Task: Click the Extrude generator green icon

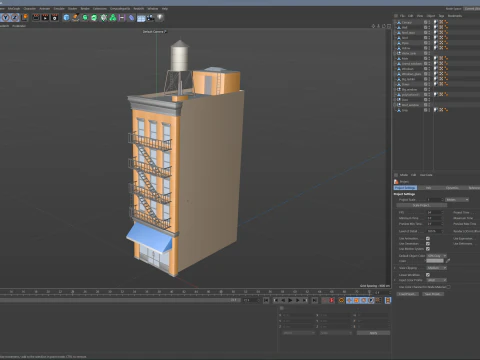Action: point(94,17)
